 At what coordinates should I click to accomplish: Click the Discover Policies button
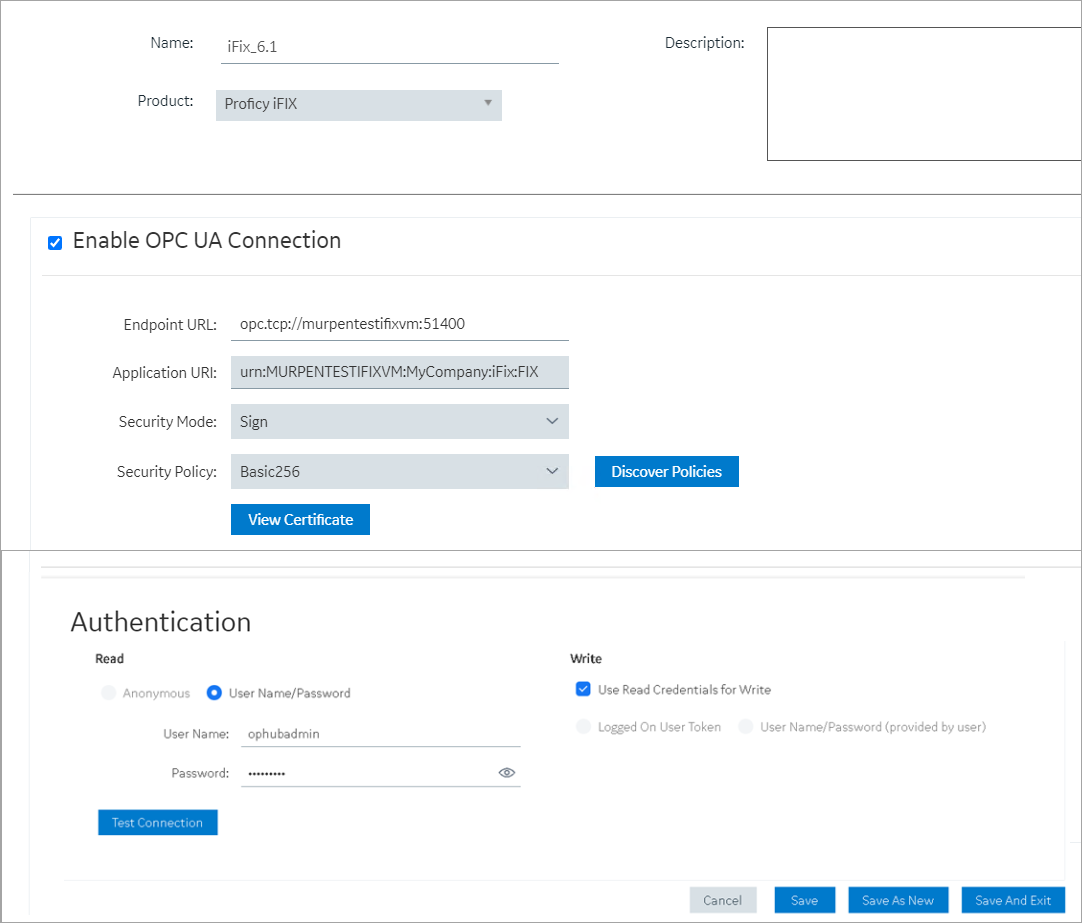pos(667,472)
